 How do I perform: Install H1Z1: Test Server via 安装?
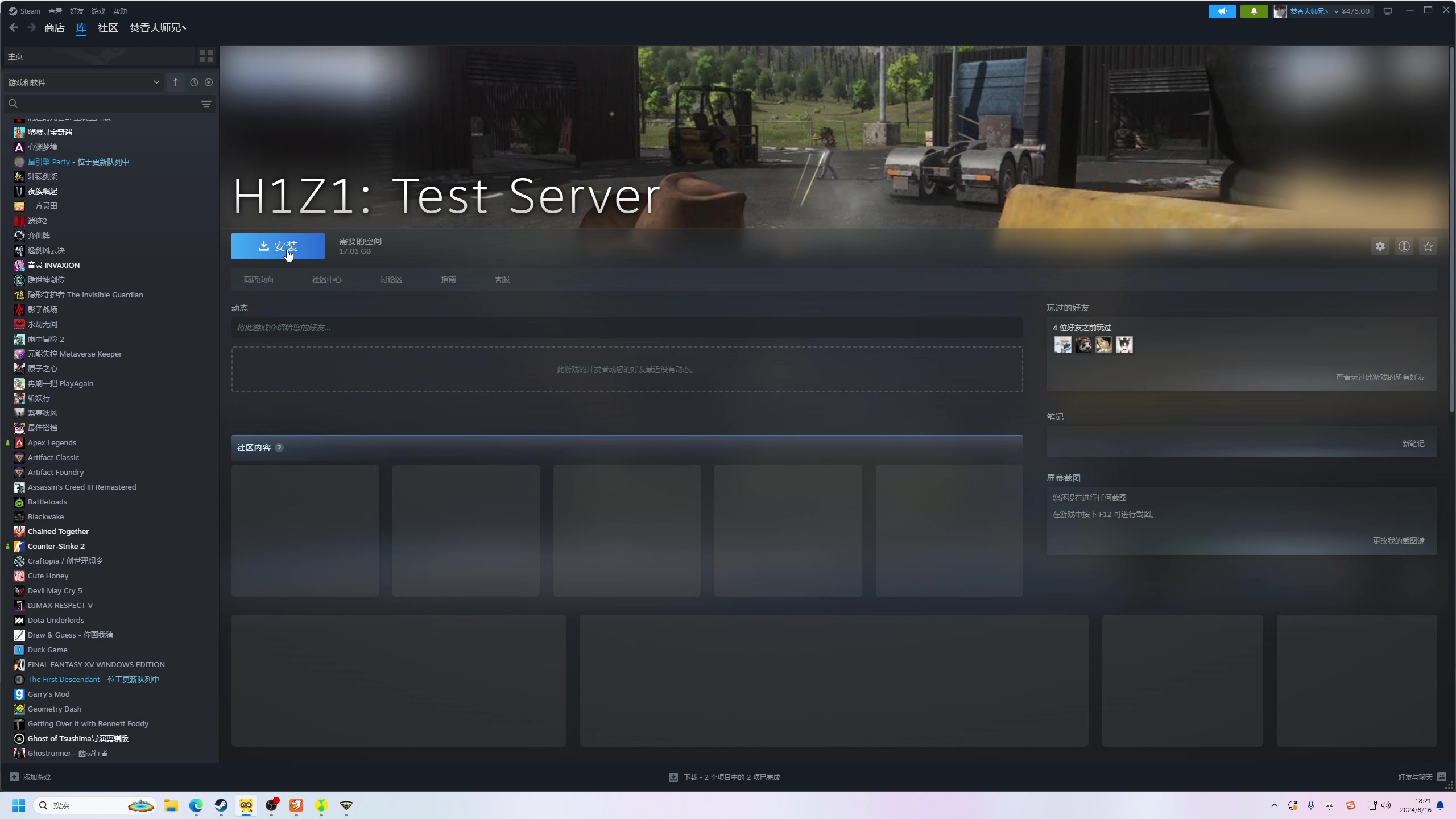278,246
